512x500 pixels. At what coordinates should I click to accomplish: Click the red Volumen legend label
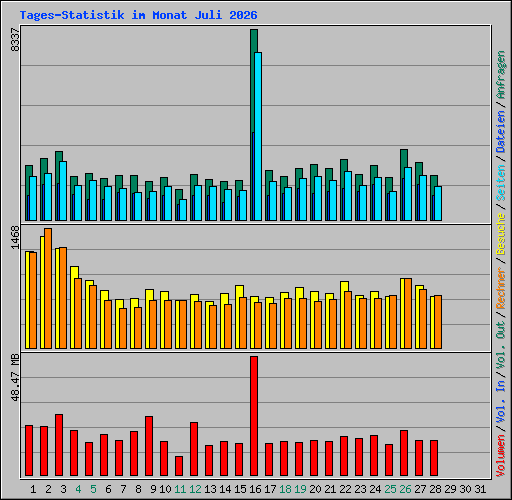501,455
